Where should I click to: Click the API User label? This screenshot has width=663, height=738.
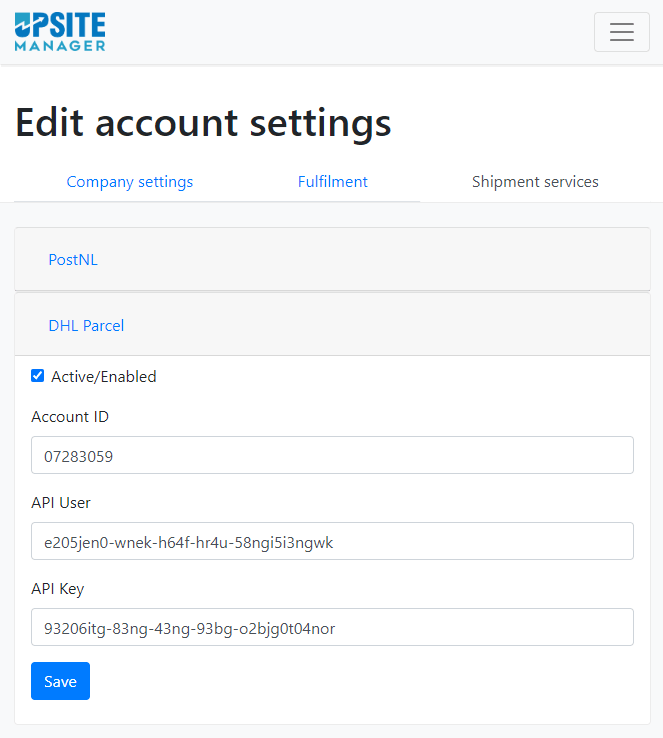click(x=61, y=503)
